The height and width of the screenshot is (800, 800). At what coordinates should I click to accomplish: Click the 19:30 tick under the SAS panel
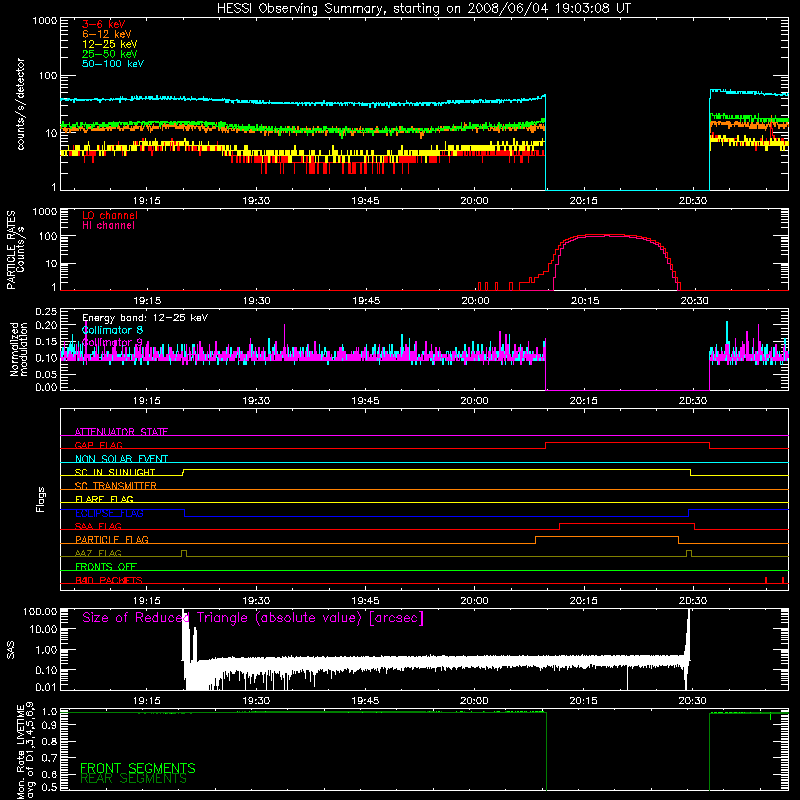(256, 701)
